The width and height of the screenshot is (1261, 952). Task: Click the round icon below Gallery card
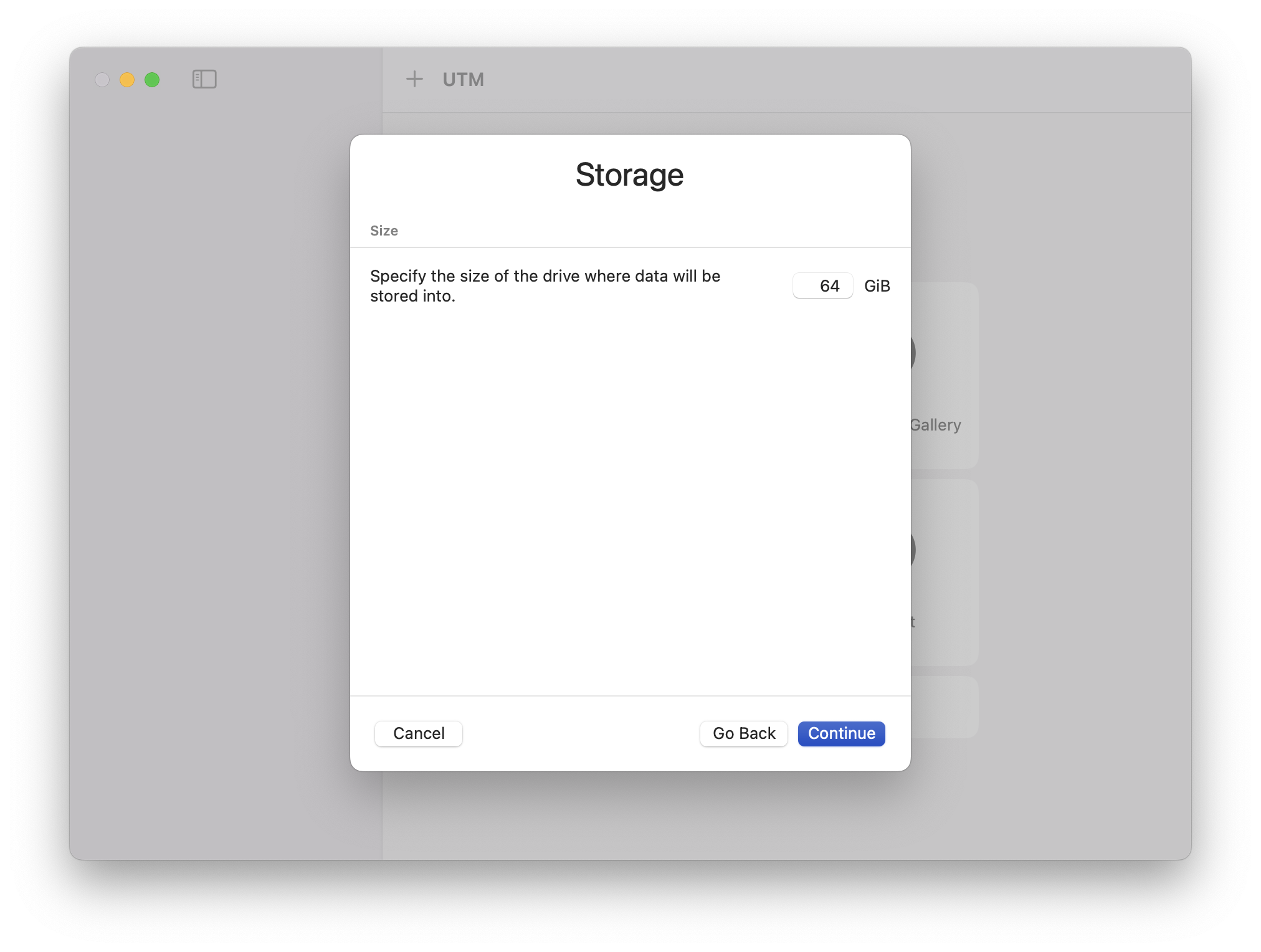click(x=913, y=550)
